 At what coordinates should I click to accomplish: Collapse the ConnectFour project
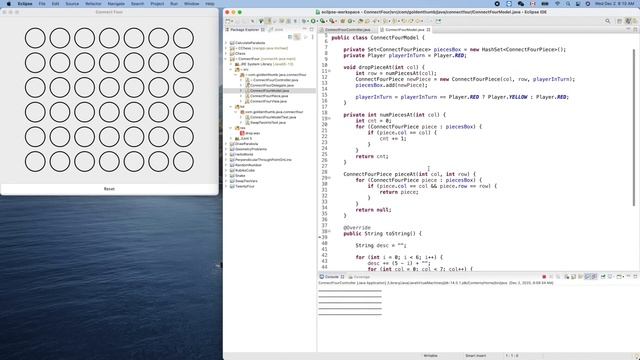click(x=226, y=59)
